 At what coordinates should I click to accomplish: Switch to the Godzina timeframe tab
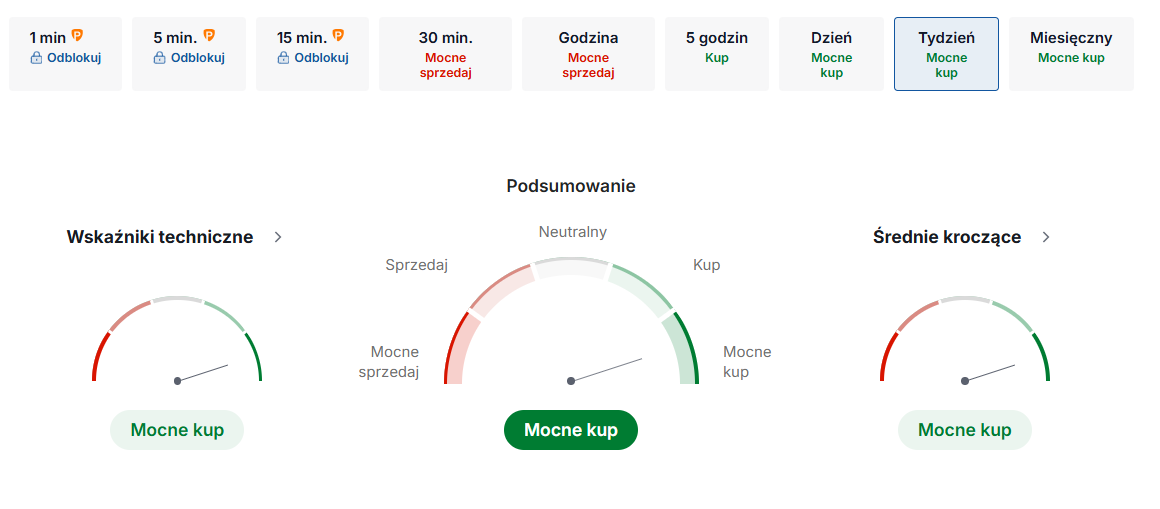[588, 54]
